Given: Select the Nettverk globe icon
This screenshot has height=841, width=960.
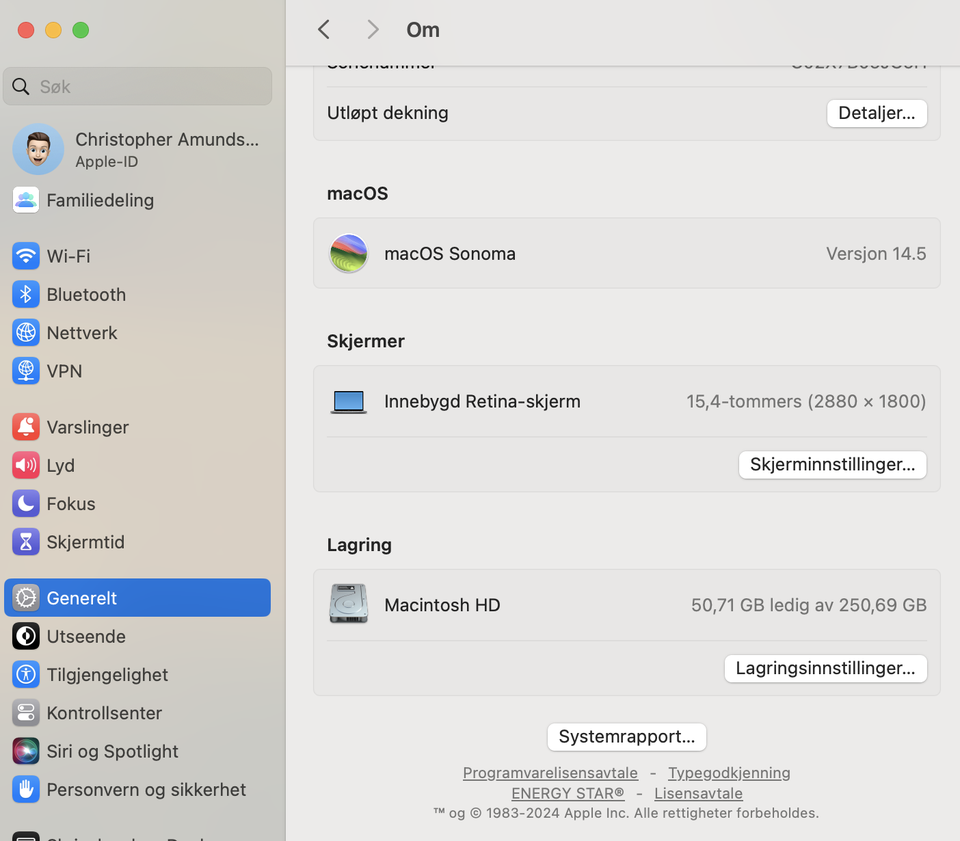Looking at the screenshot, I should [x=26, y=332].
